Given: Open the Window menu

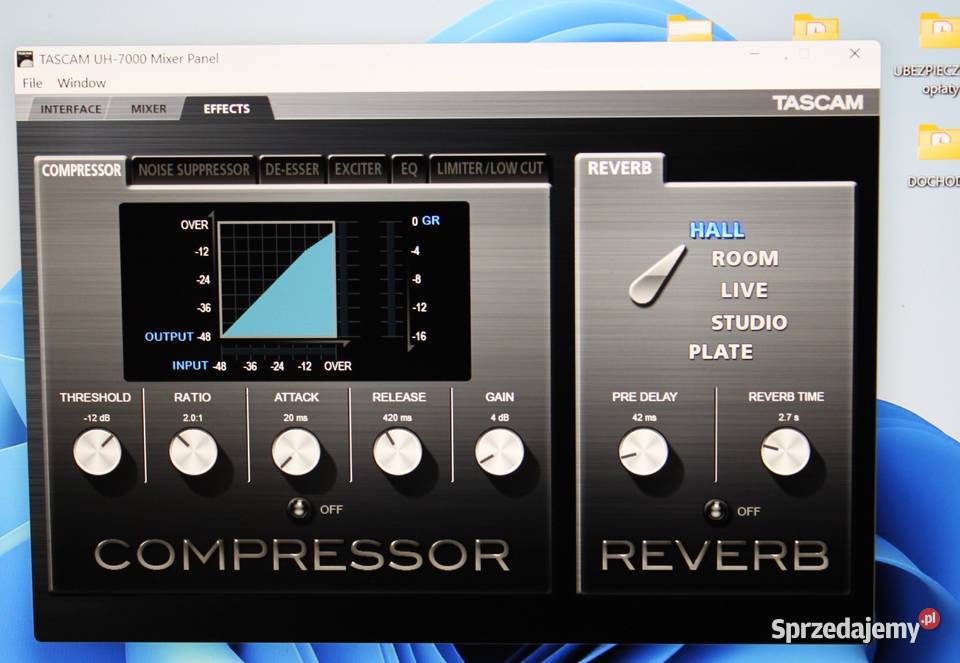Looking at the screenshot, I should tap(81, 83).
